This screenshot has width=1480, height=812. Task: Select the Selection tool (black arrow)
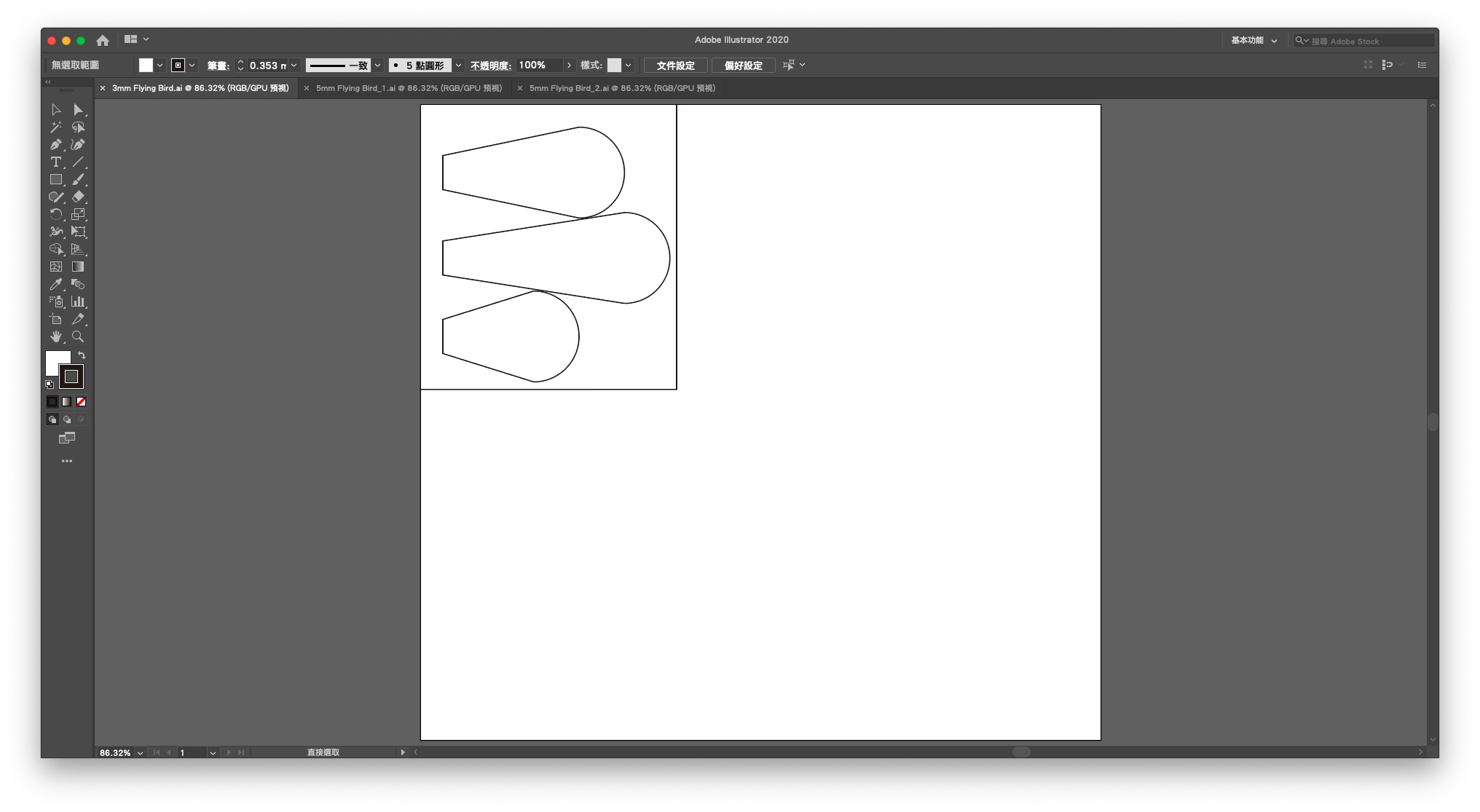tap(56, 110)
